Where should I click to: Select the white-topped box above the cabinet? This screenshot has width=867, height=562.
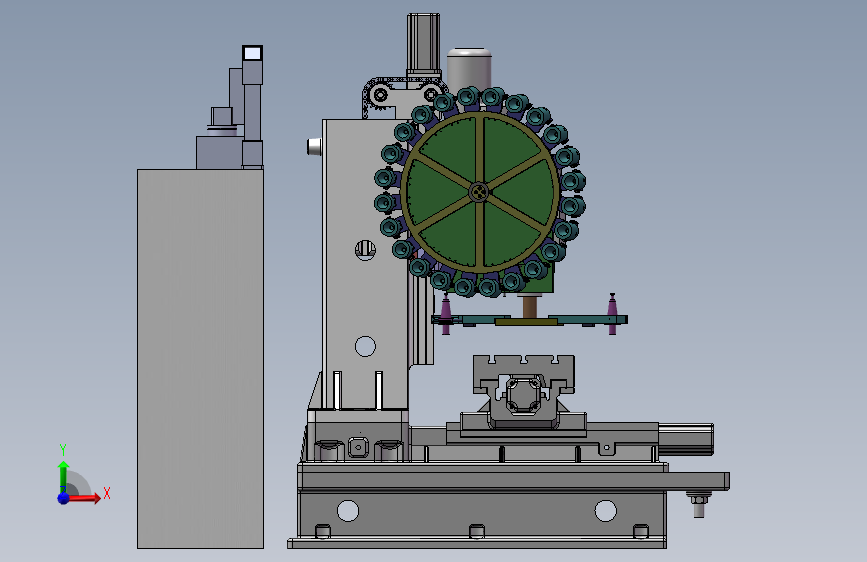(x=252, y=54)
